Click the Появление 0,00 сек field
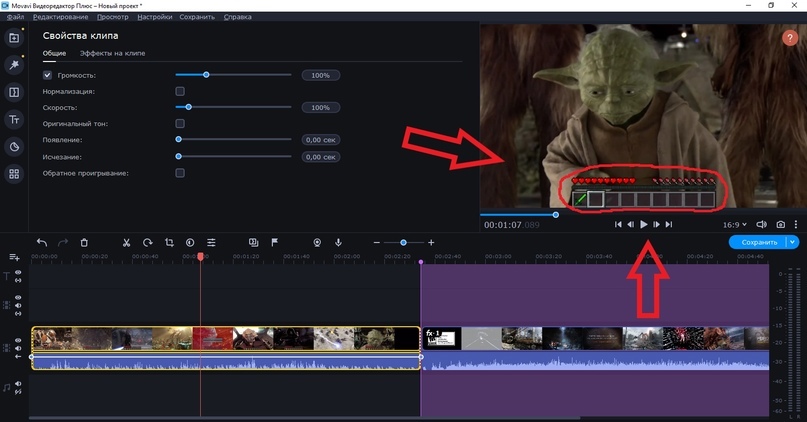The image size is (807, 422). click(320, 140)
